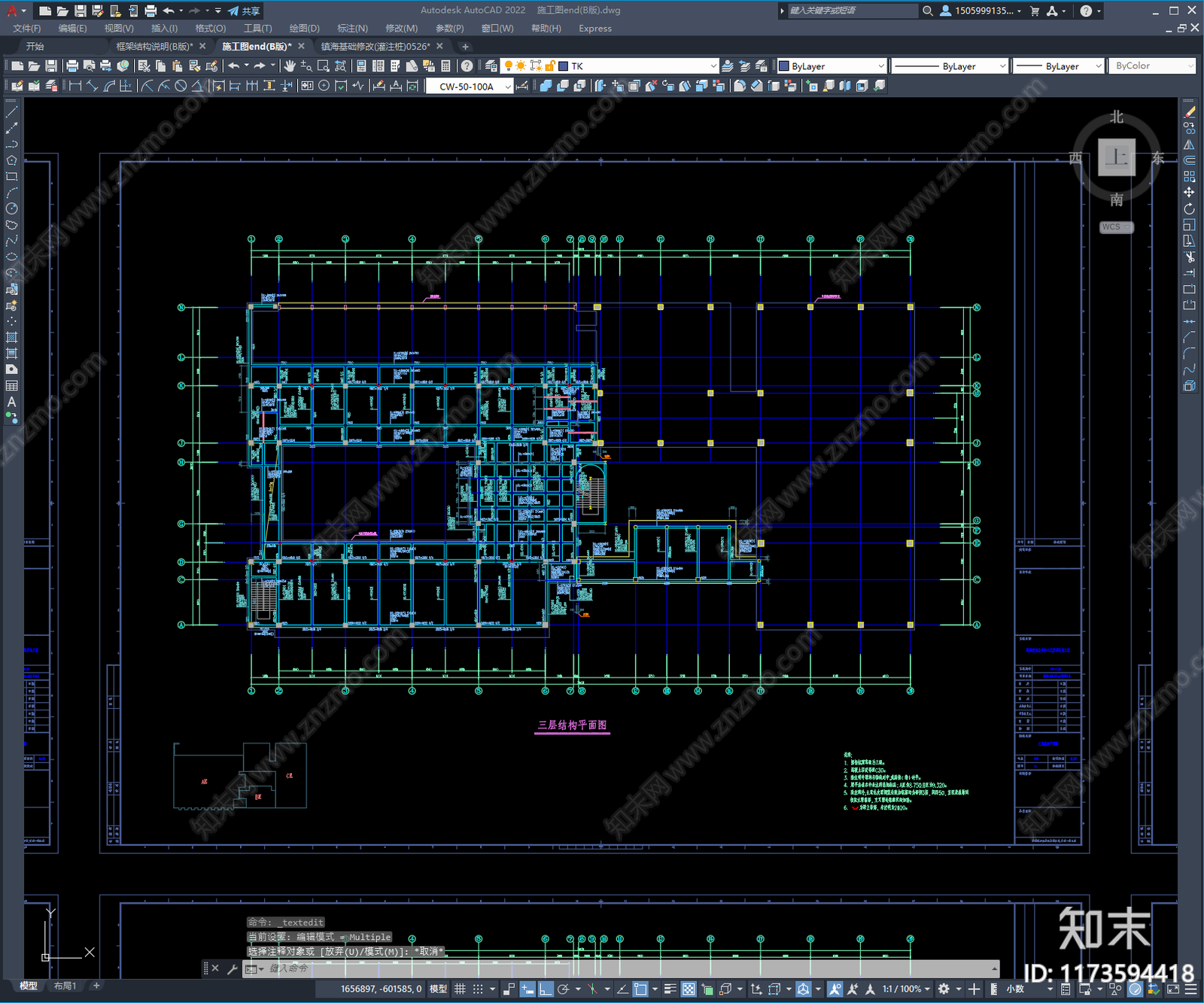
Task: Click the WCS label under ViewCube
Action: tap(1116, 227)
